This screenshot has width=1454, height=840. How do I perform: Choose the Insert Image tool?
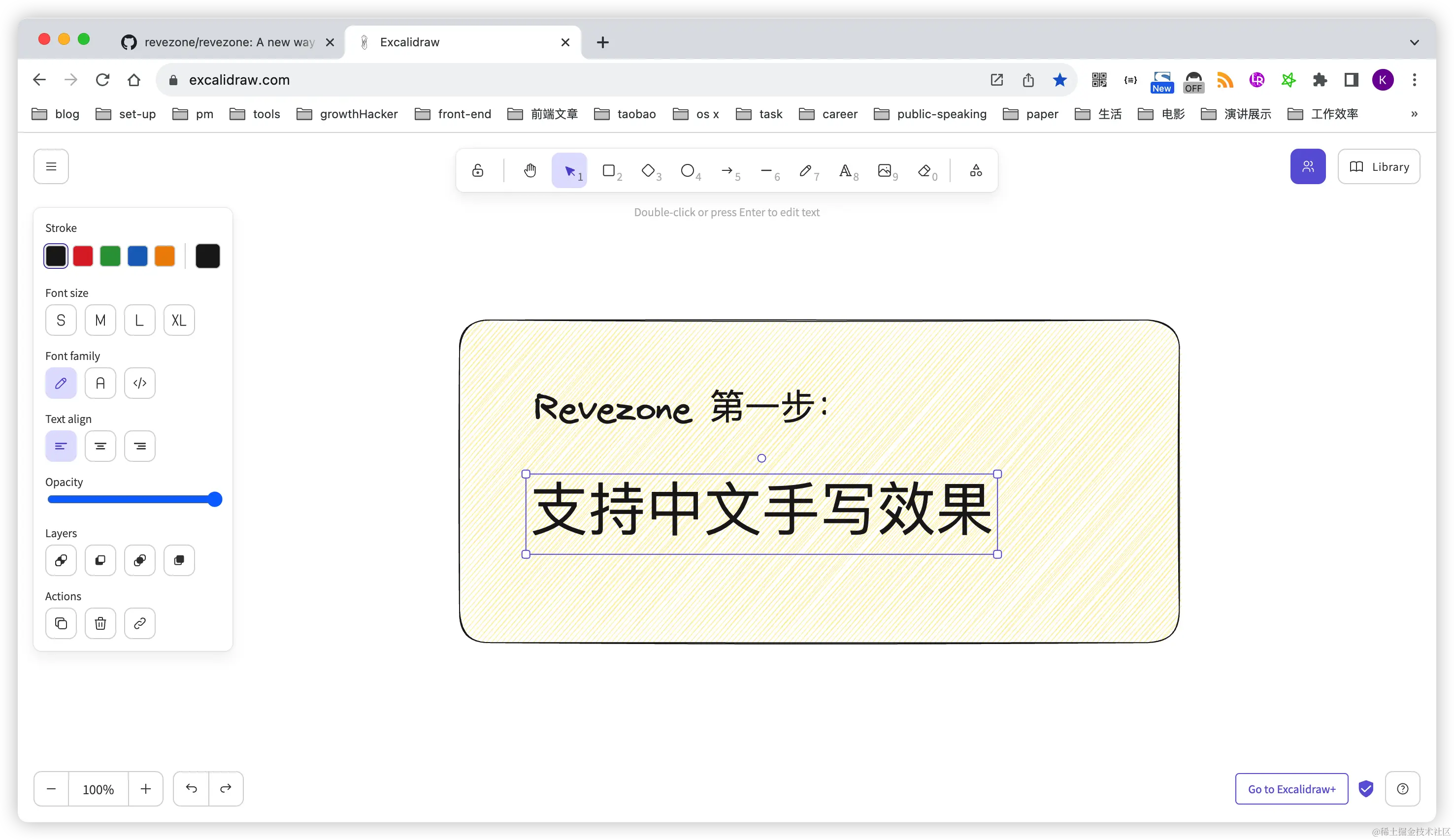[x=885, y=171]
